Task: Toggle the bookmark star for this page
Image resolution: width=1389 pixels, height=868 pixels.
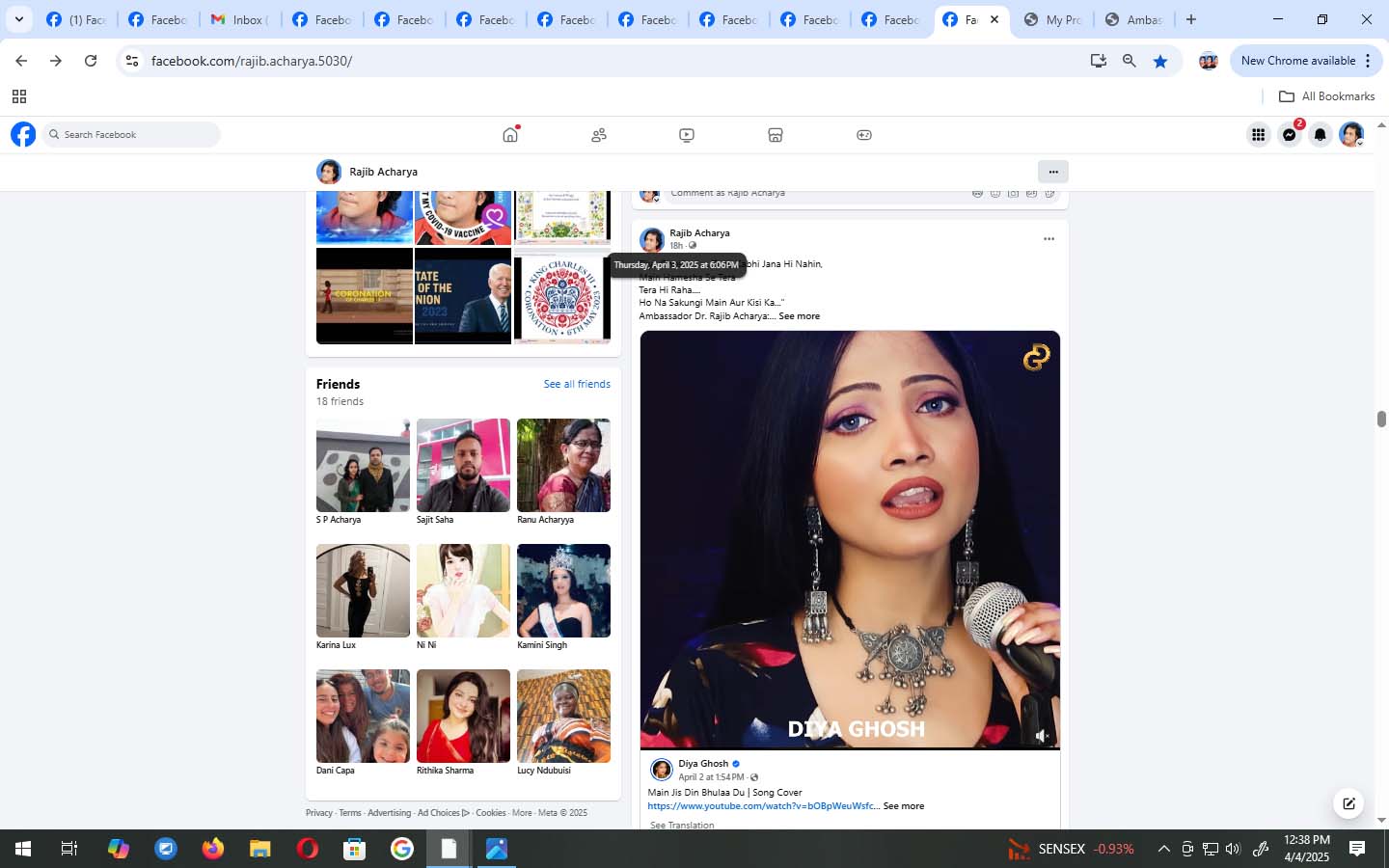Action: point(1160,61)
